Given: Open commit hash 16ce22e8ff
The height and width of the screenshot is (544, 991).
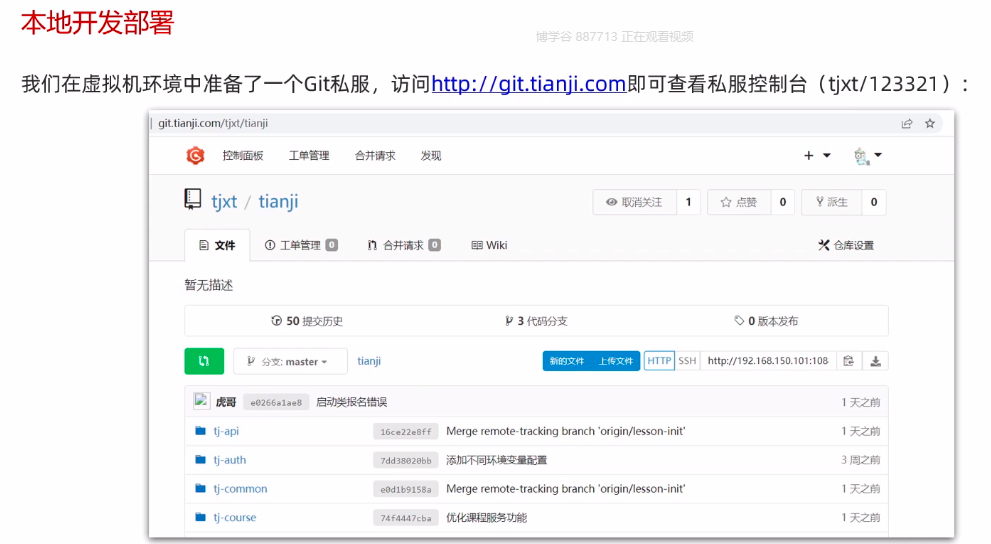Looking at the screenshot, I should pyautogui.click(x=406, y=432).
